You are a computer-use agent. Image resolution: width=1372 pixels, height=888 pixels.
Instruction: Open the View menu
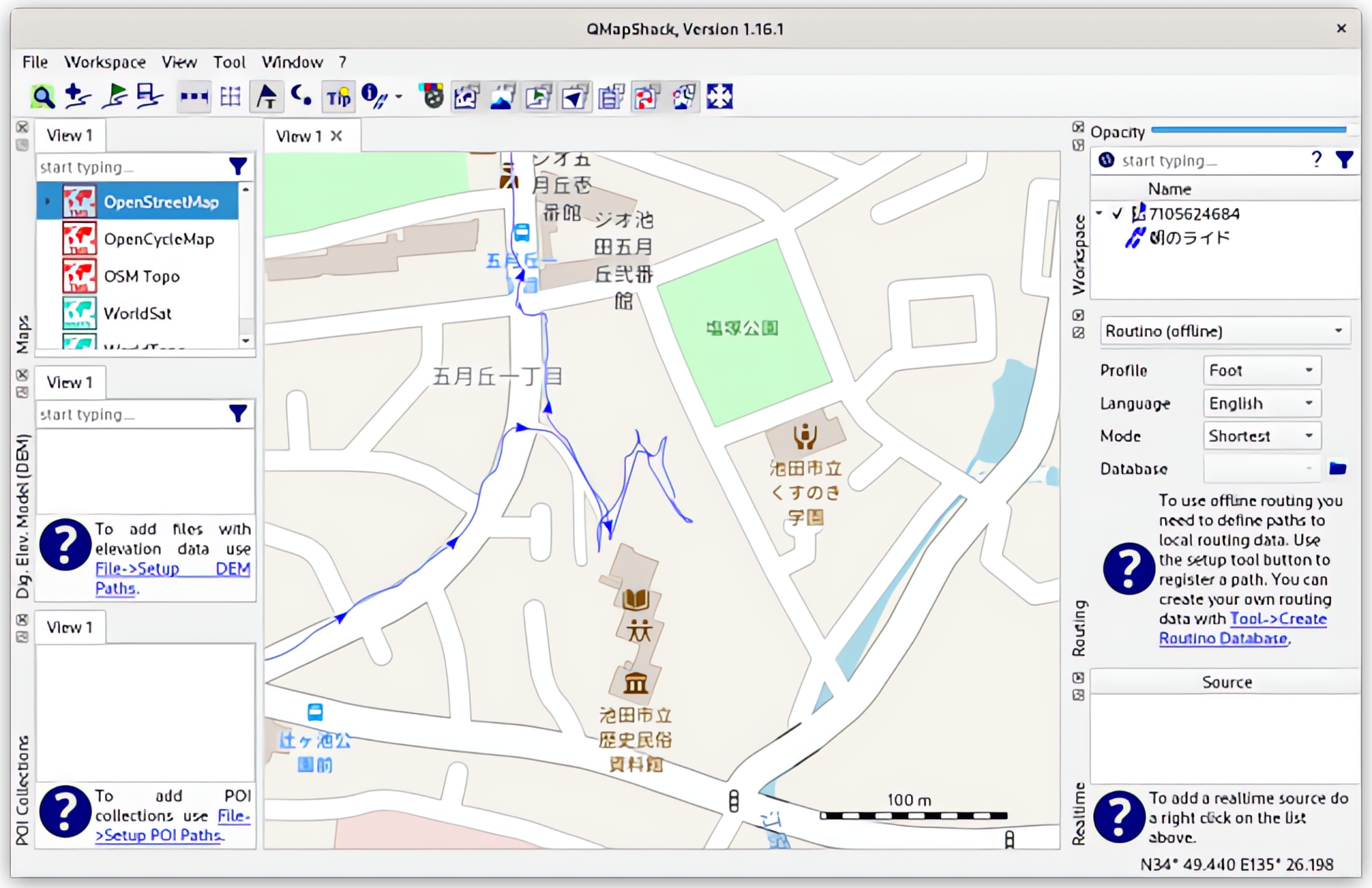(x=179, y=62)
